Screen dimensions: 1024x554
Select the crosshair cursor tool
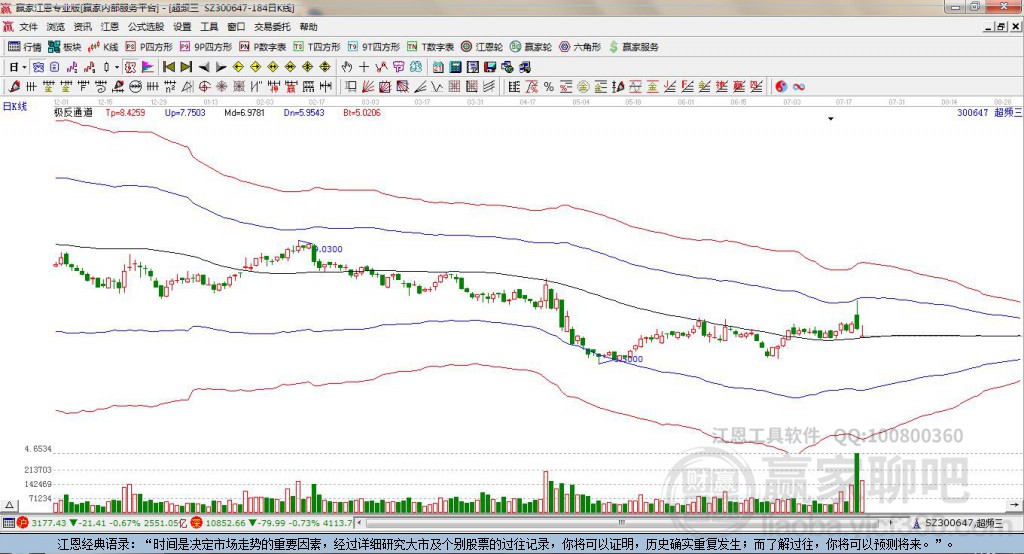[x=364, y=67]
